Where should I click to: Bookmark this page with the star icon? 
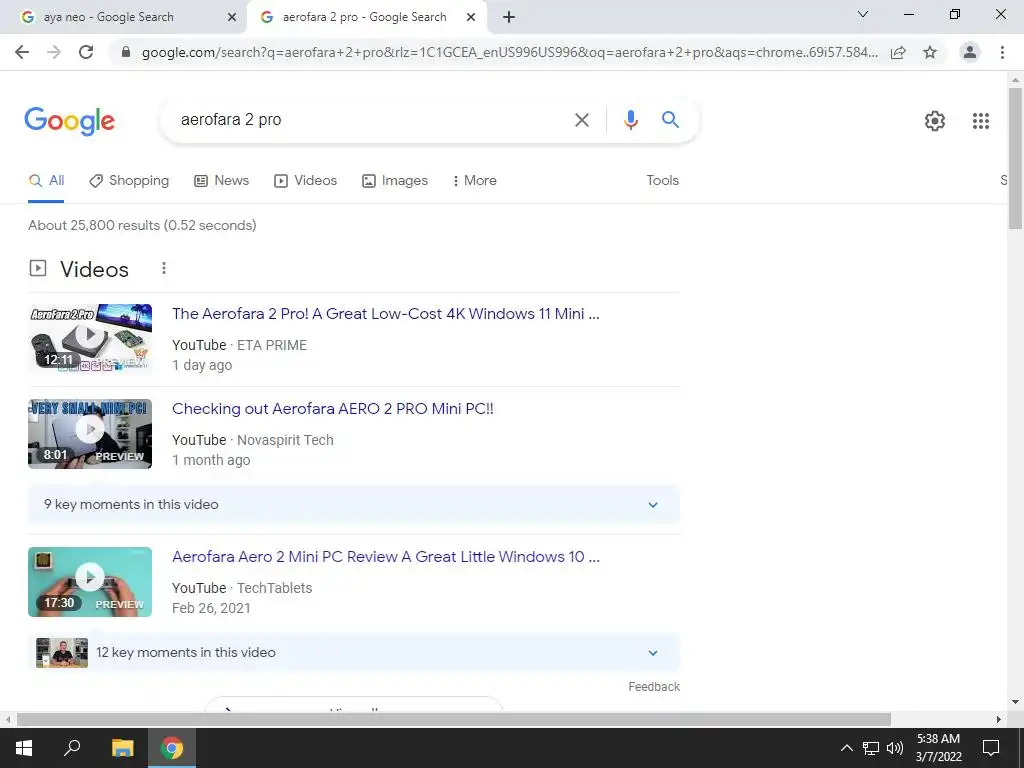coord(930,52)
